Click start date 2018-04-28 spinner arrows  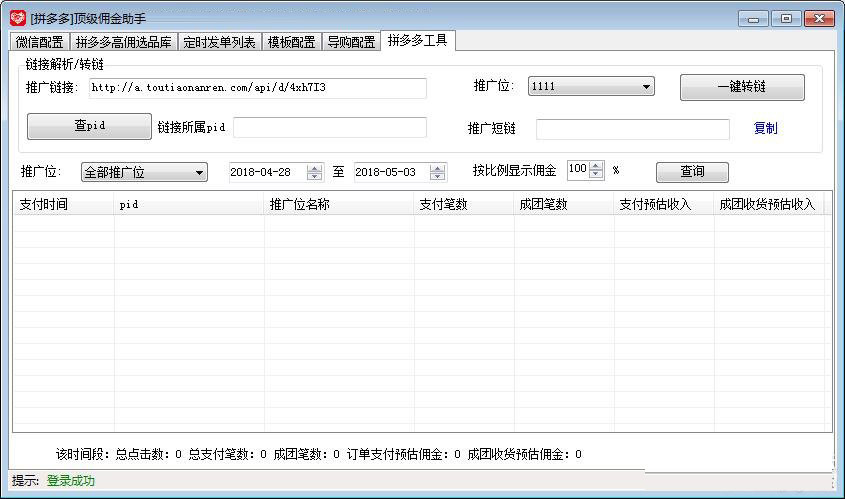[315, 172]
